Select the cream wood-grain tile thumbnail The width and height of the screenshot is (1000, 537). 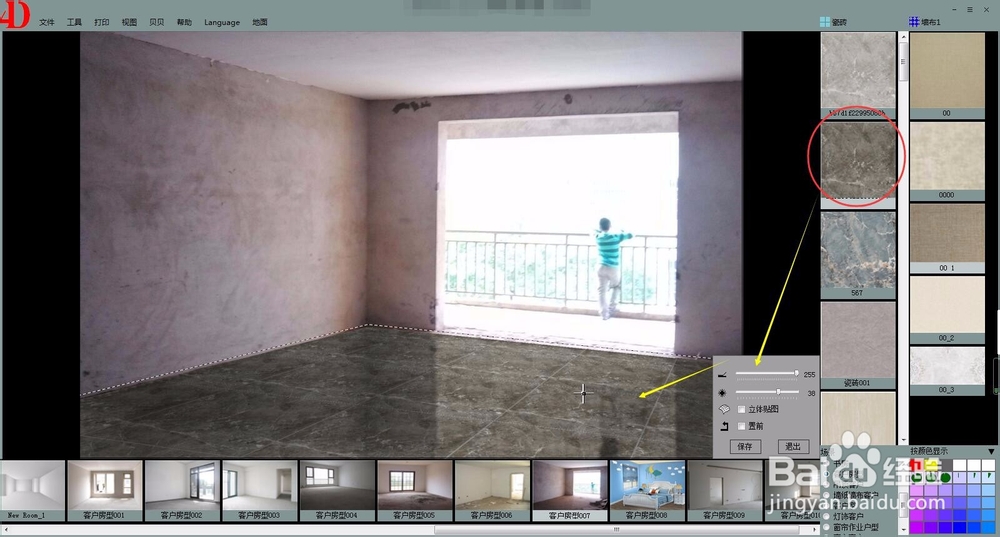(x=858, y=418)
